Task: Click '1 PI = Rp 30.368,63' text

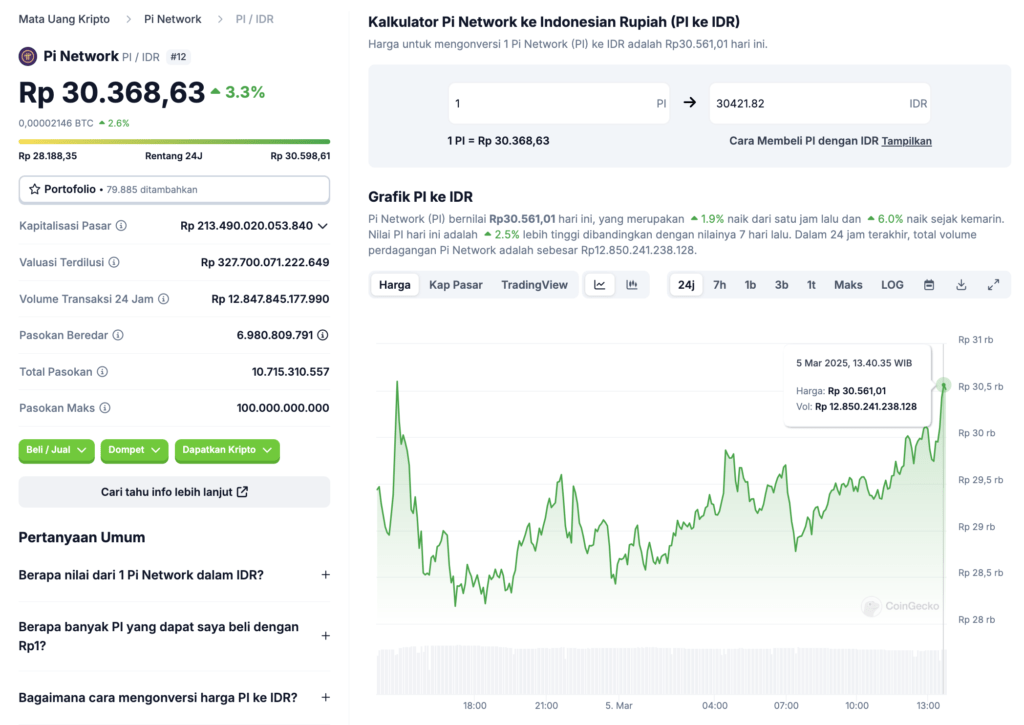Action: point(498,141)
